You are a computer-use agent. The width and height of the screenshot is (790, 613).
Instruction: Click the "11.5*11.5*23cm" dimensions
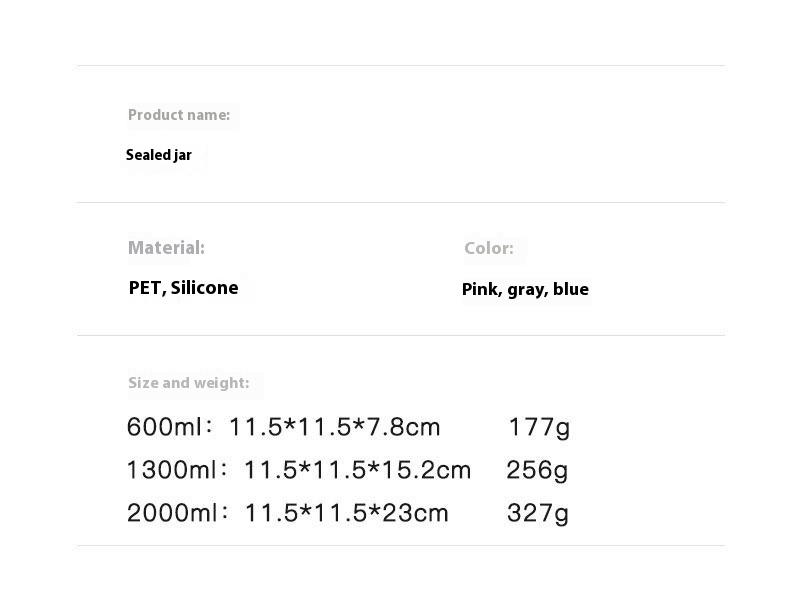point(346,514)
